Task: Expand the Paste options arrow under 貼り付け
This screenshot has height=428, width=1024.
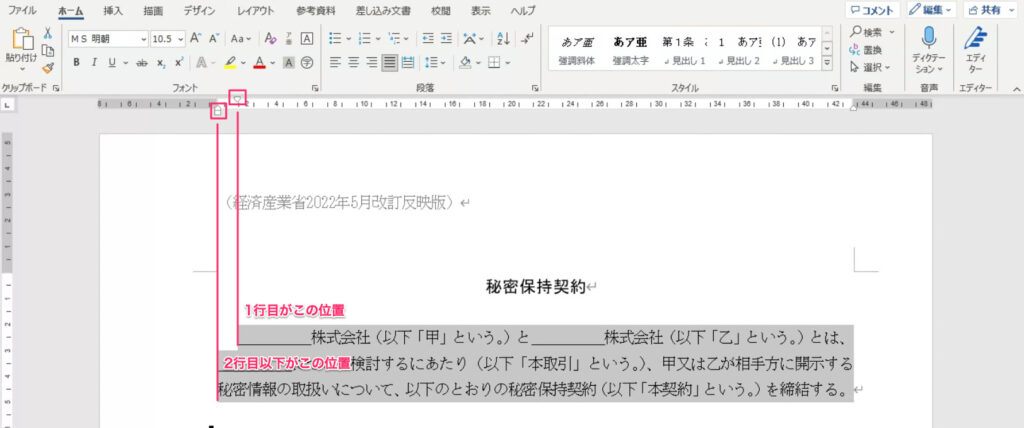Action: click(22, 68)
